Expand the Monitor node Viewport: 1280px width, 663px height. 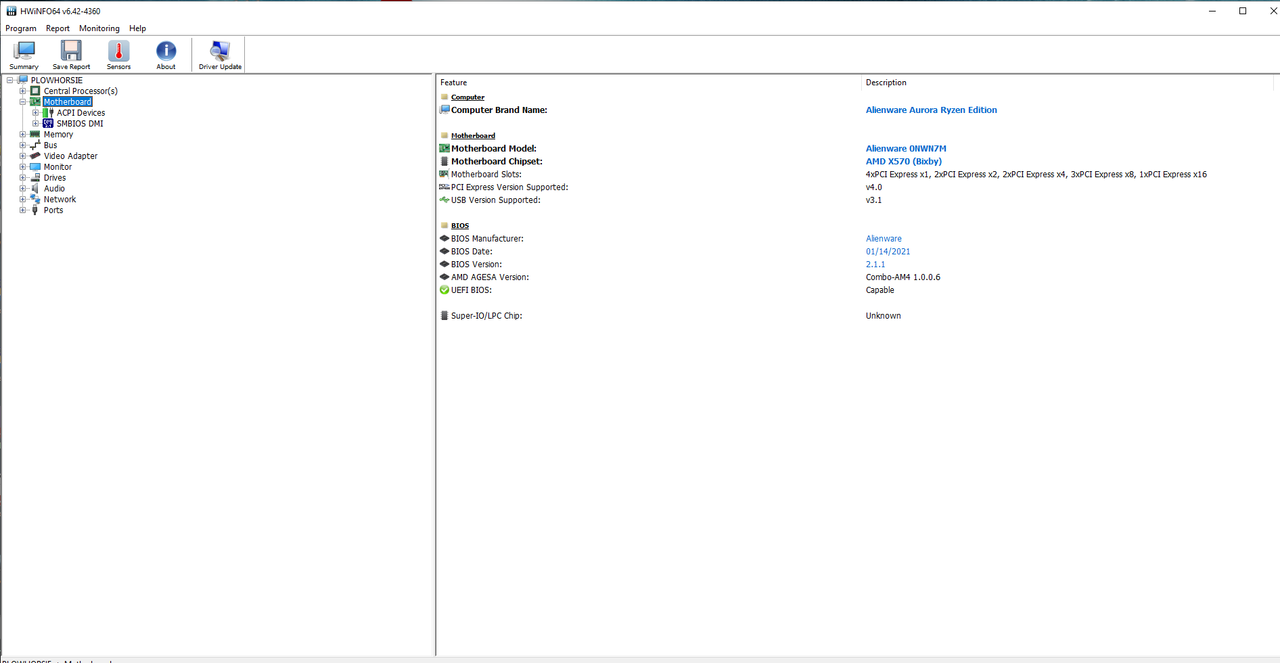pos(22,167)
